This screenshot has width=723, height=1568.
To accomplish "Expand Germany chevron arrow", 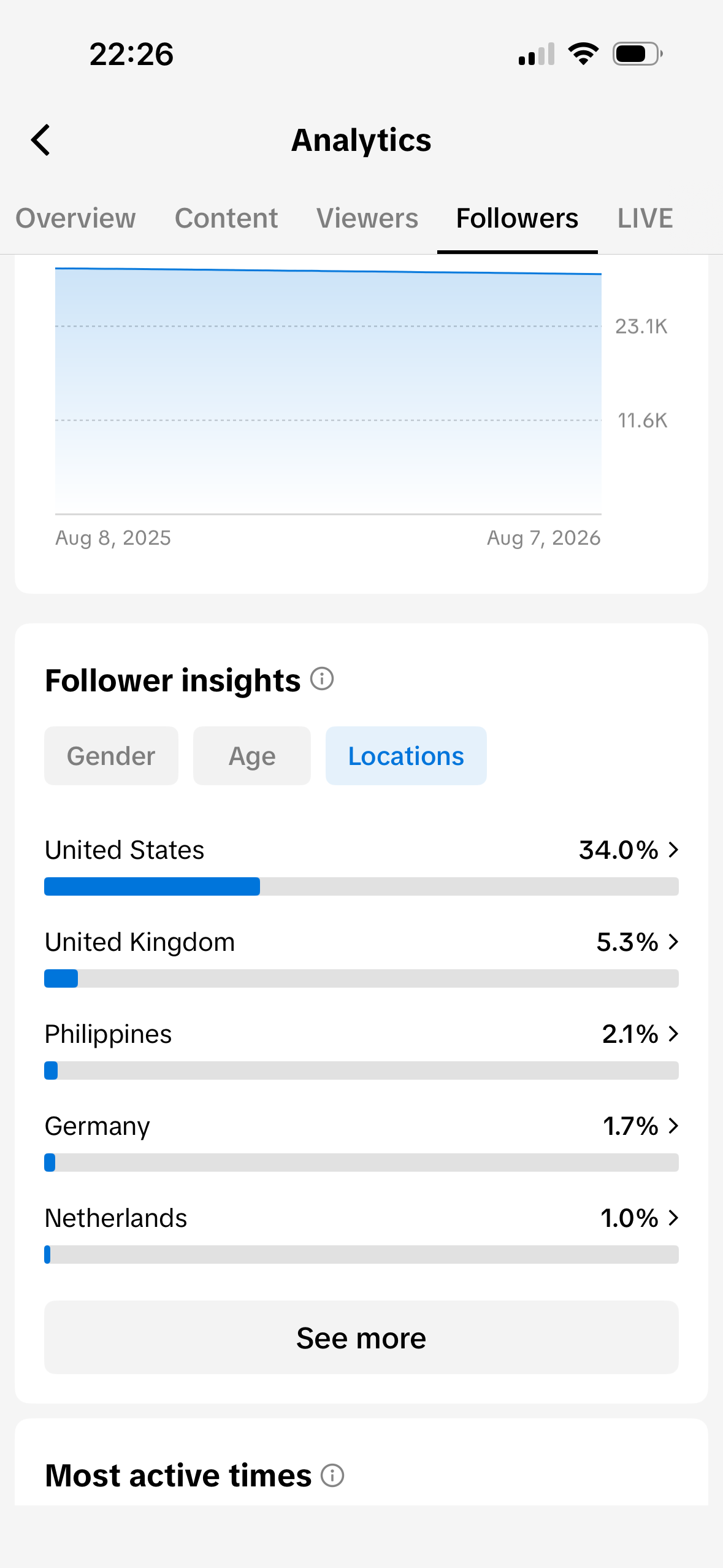I will pyautogui.click(x=673, y=1126).
